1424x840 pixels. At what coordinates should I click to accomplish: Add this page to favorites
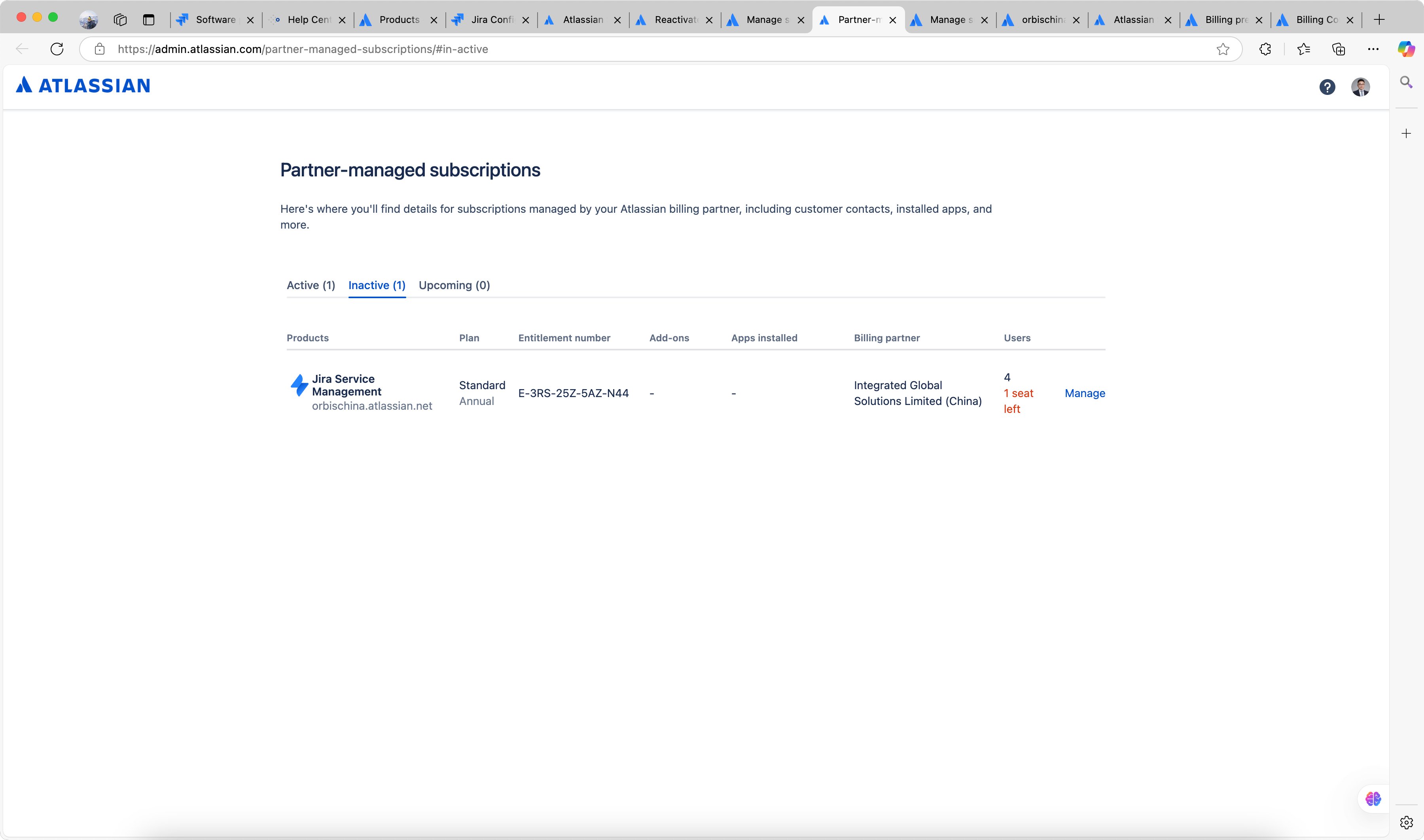[x=1223, y=49]
